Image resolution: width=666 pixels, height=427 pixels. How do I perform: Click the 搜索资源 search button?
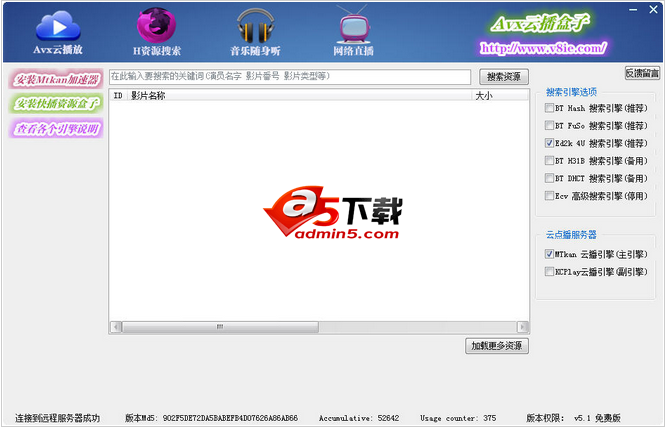[504, 77]
